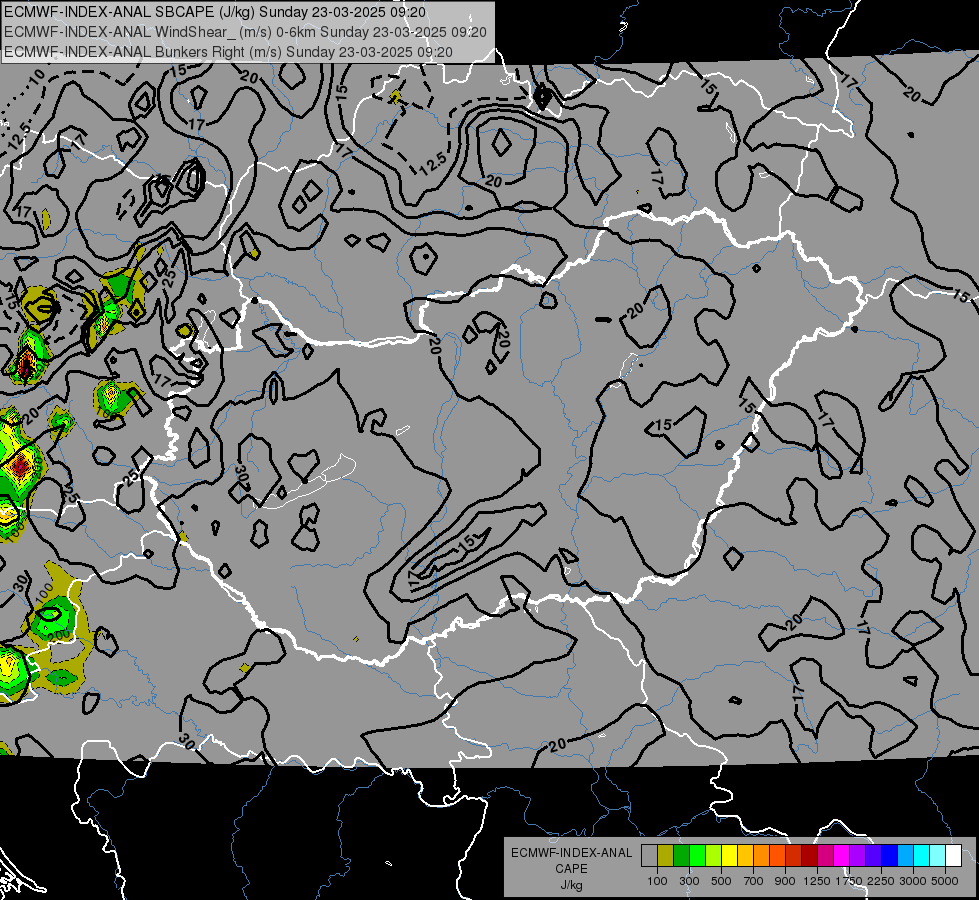
Task: Click the 1250 label under the legend
Action: pyautogui.click(x=817, y=881)
